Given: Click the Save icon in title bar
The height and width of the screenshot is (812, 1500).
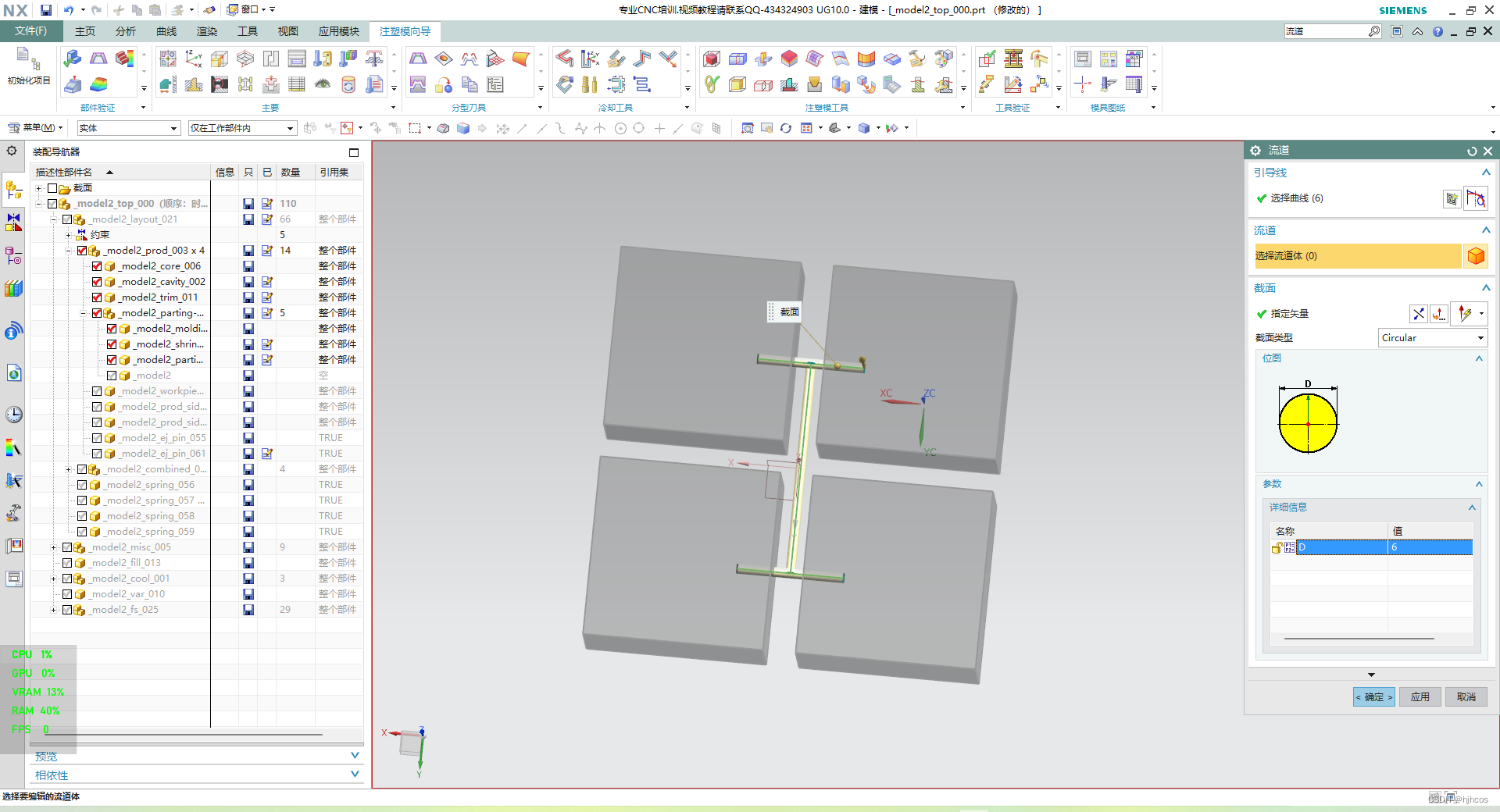Looking at the screenshot, I should [x=46, y=10].
